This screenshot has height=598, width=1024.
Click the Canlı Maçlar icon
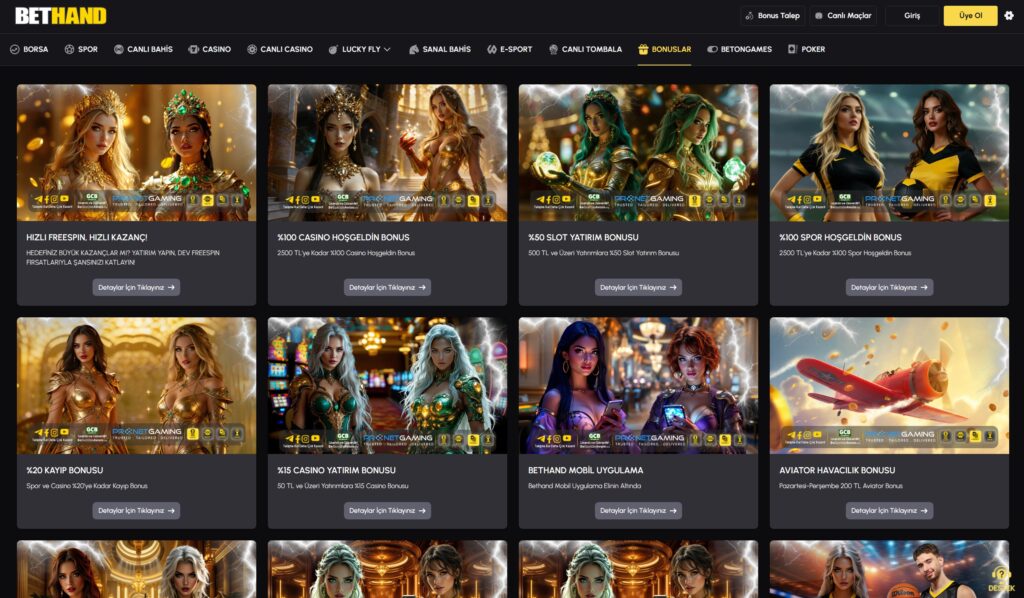tap(819, 16)
